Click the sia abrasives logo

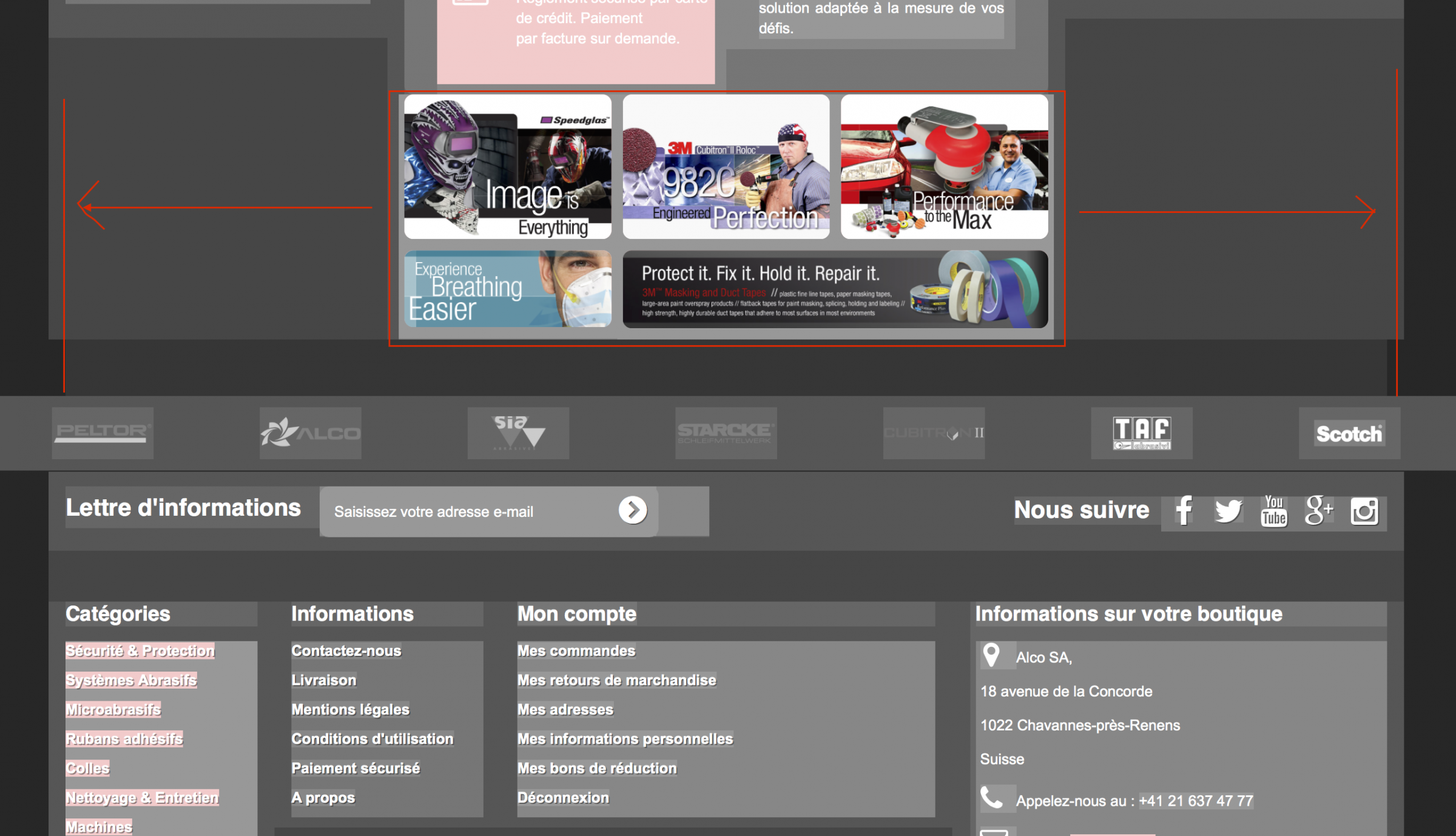[518, 433]
